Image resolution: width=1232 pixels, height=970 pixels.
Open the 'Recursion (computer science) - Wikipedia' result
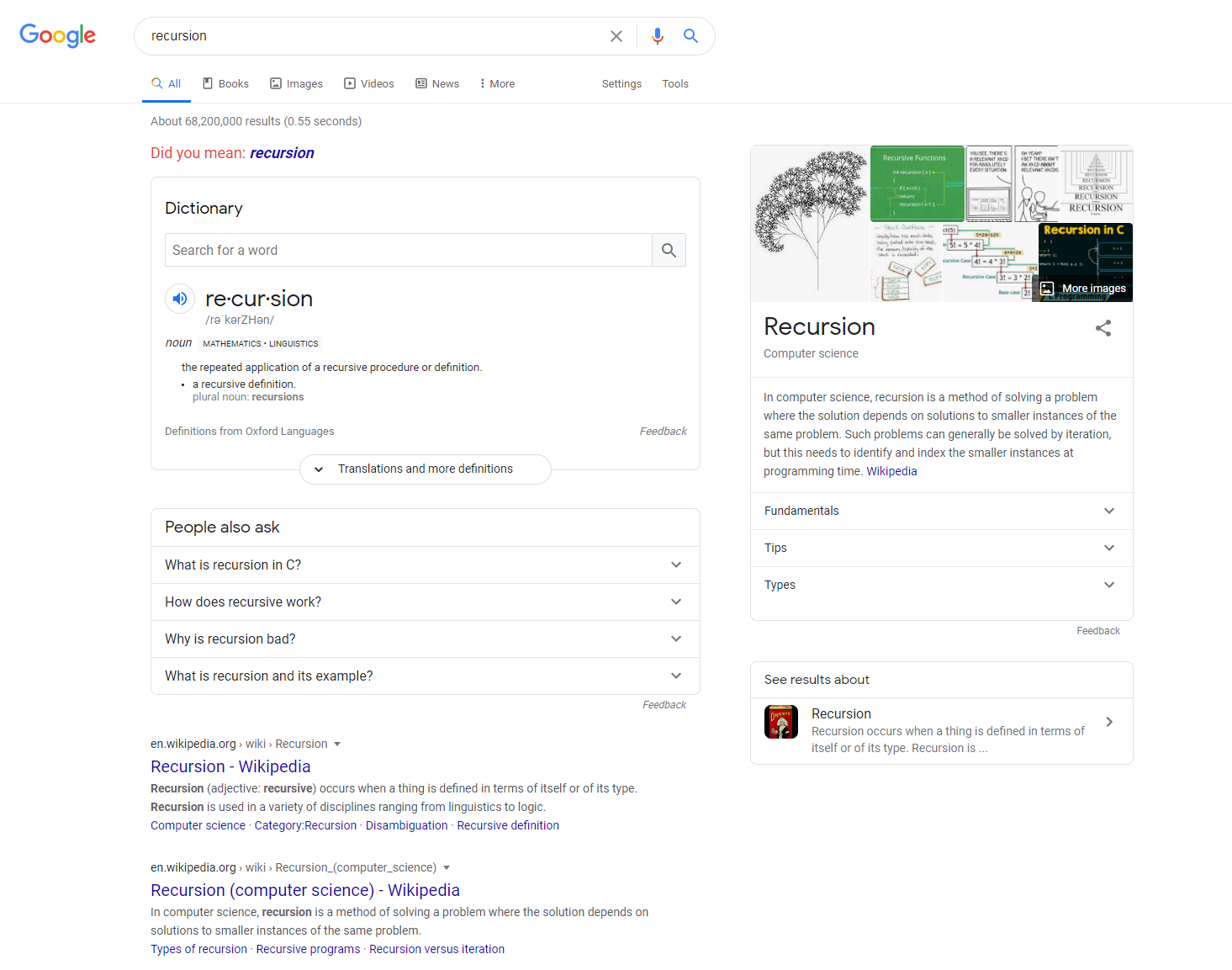pyautogui.click(x=304, y=890)
